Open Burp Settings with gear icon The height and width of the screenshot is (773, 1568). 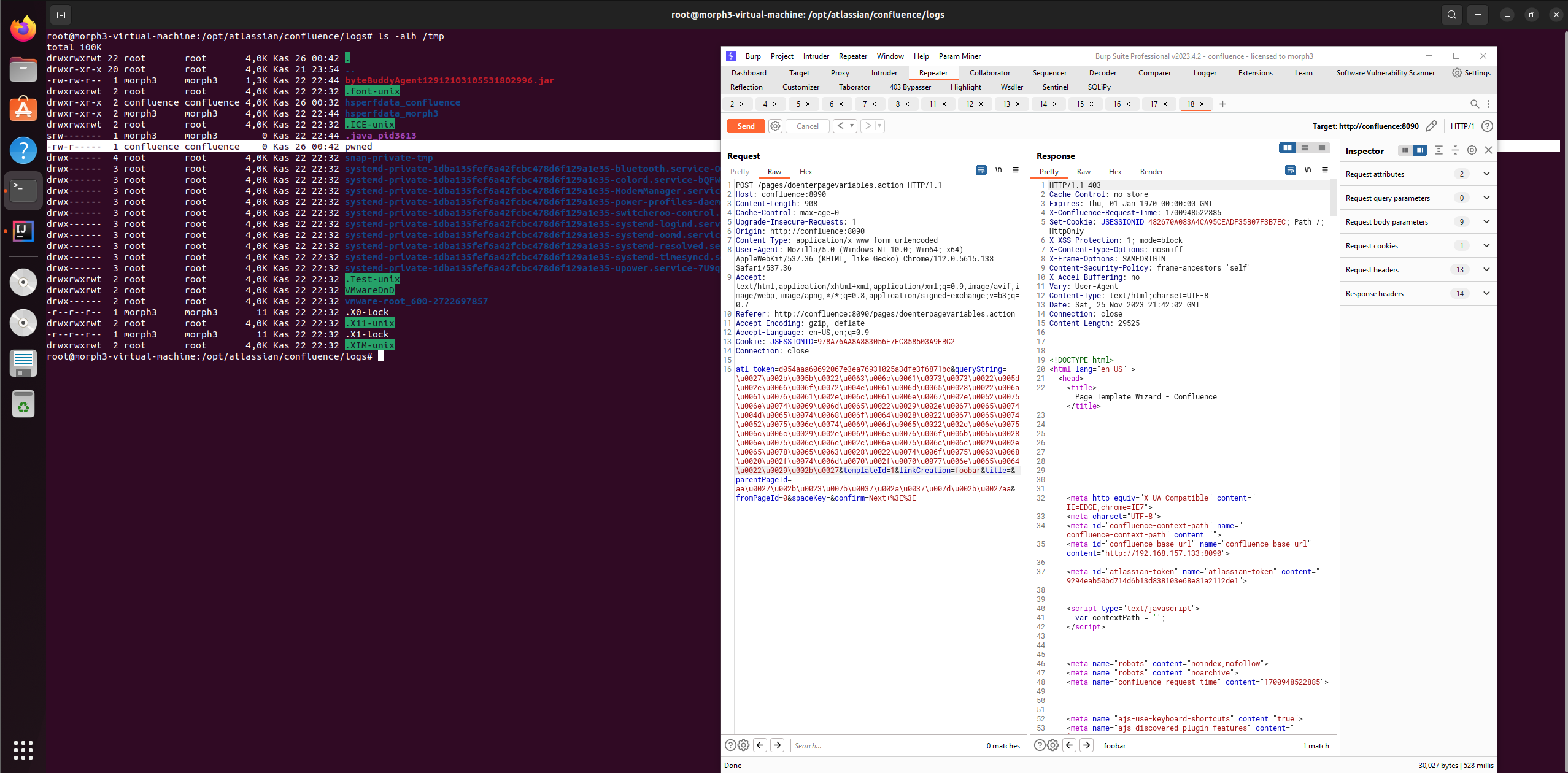[1470, 72]
